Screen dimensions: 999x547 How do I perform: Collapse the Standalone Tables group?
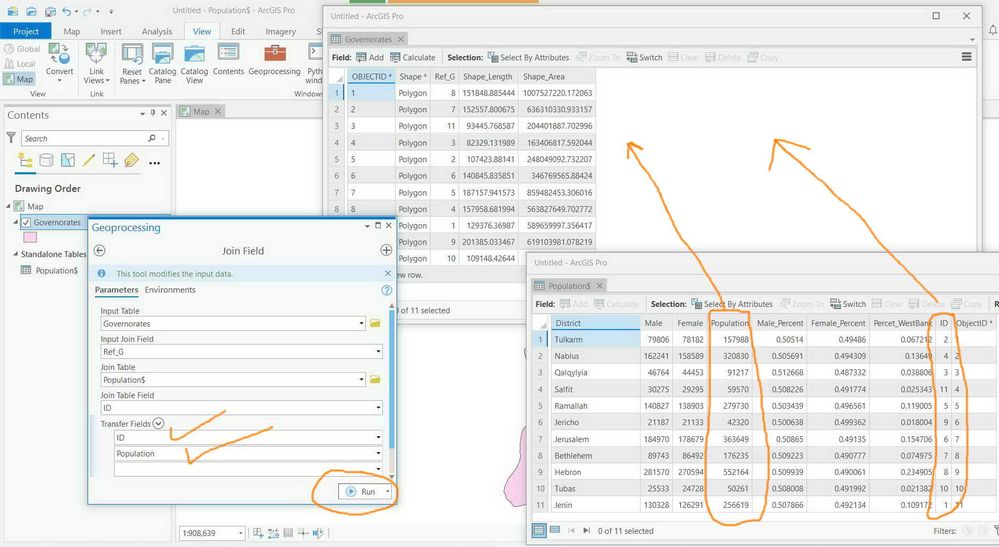[16, 253]
